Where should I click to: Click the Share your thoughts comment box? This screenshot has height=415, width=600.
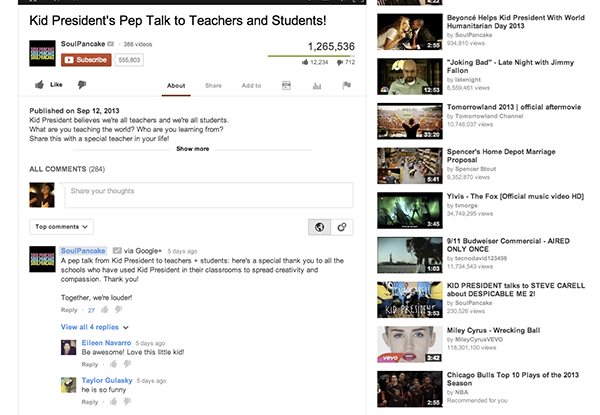pyautogui.click(x=209, y=195)
